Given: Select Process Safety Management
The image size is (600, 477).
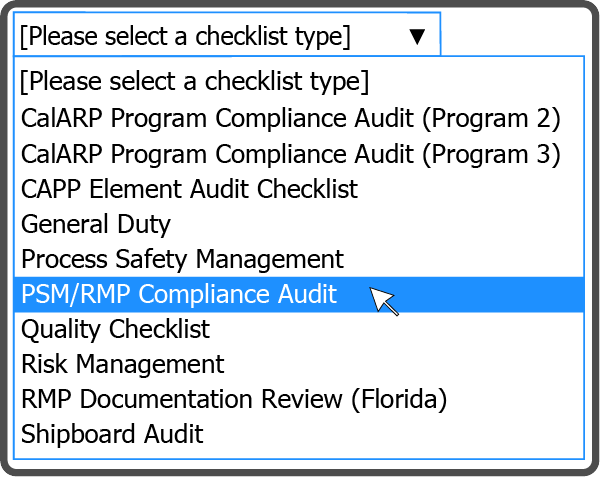Looking at the screenshot, I should point(182,259).
